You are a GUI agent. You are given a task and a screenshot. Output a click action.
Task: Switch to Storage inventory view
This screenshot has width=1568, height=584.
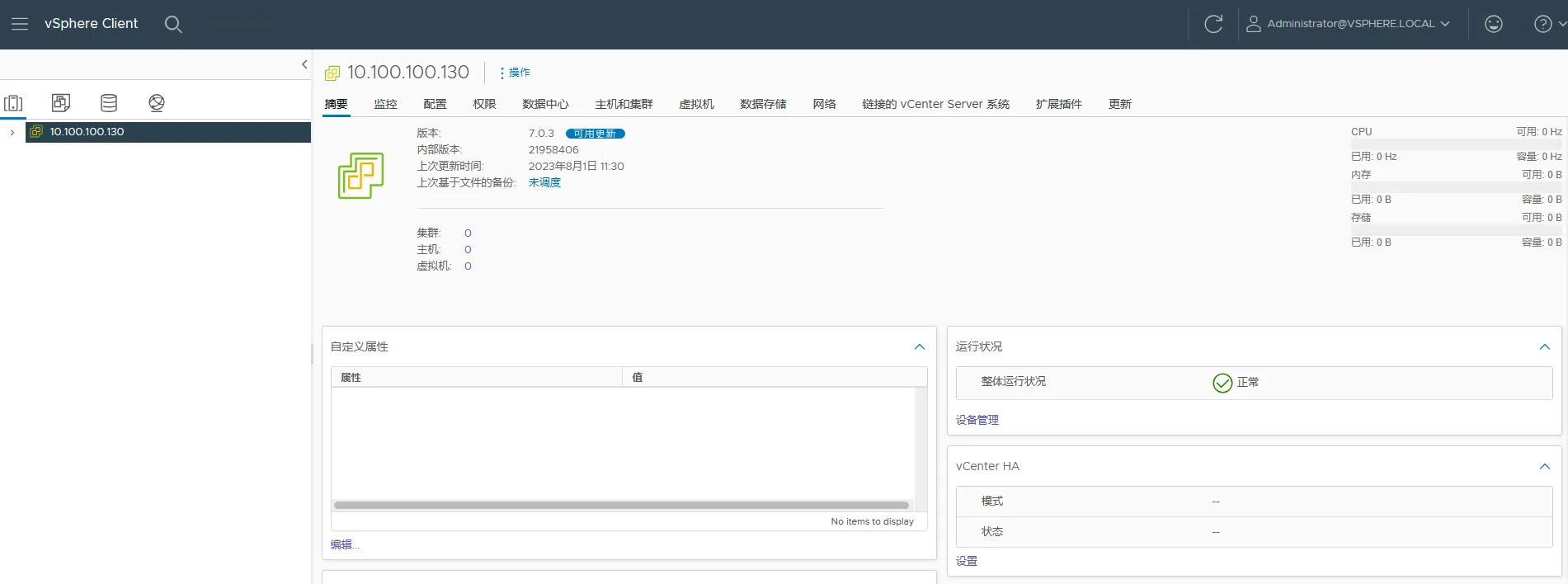pyautogui.click(x=109, y=103)
